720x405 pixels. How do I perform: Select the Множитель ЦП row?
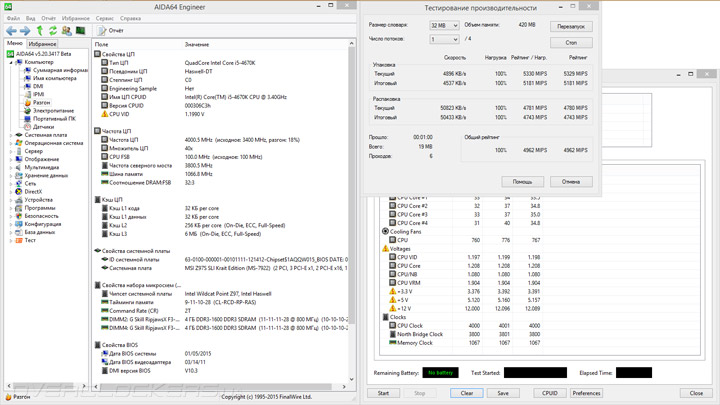point(220,148)
